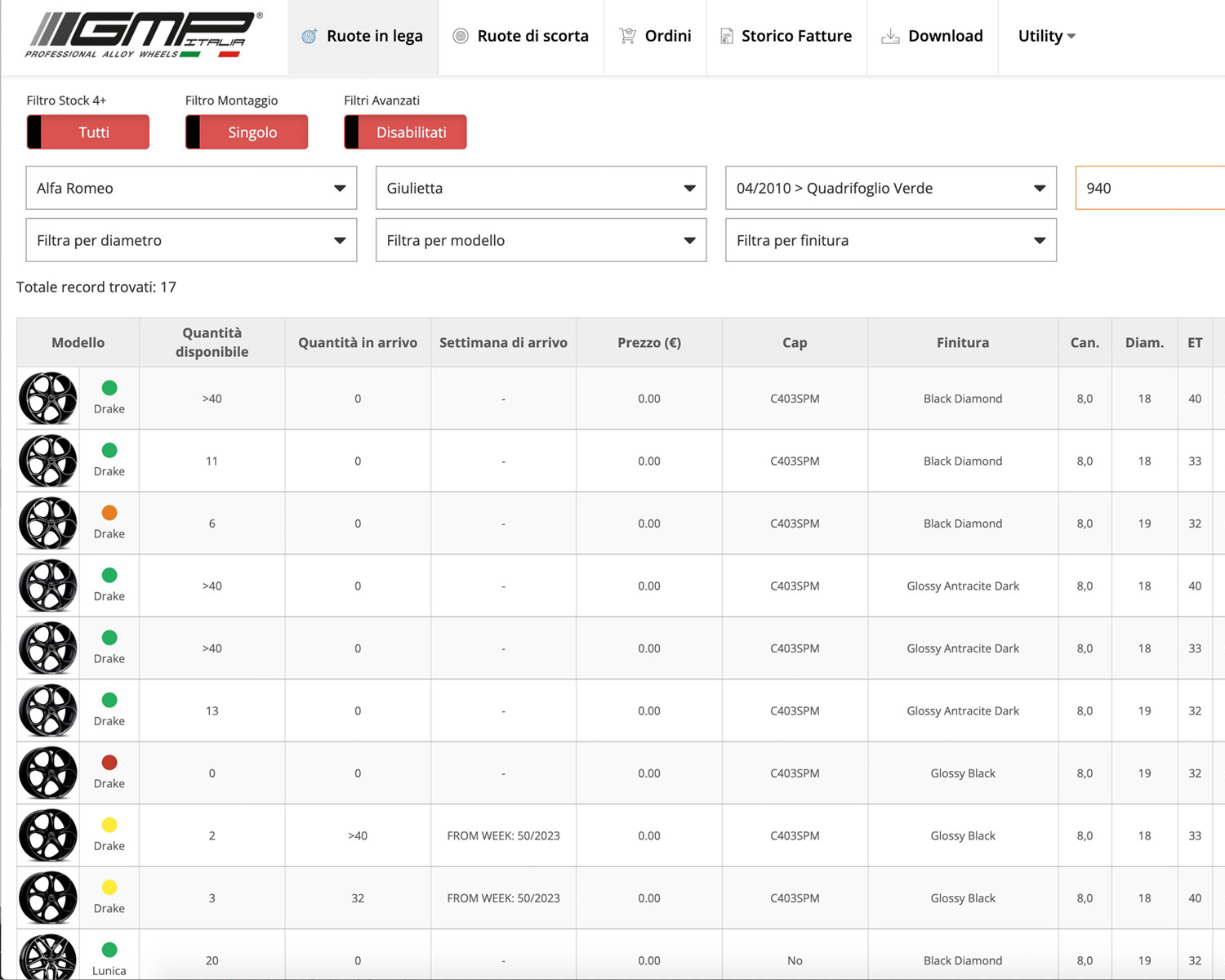Toggle the Filtro Montaggio switch labeled Singolo
Screen dimensions: 1225x980
pos(247,132)
